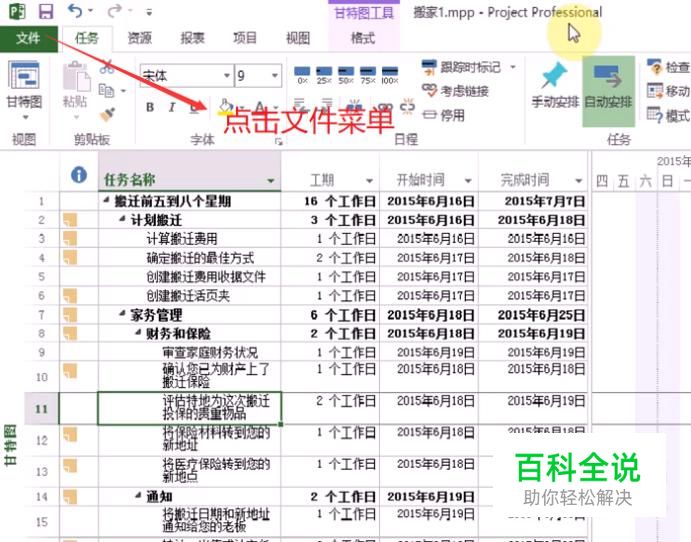Click the Move task icon
This screenshot has width=691, height=542.
point(655,91)
